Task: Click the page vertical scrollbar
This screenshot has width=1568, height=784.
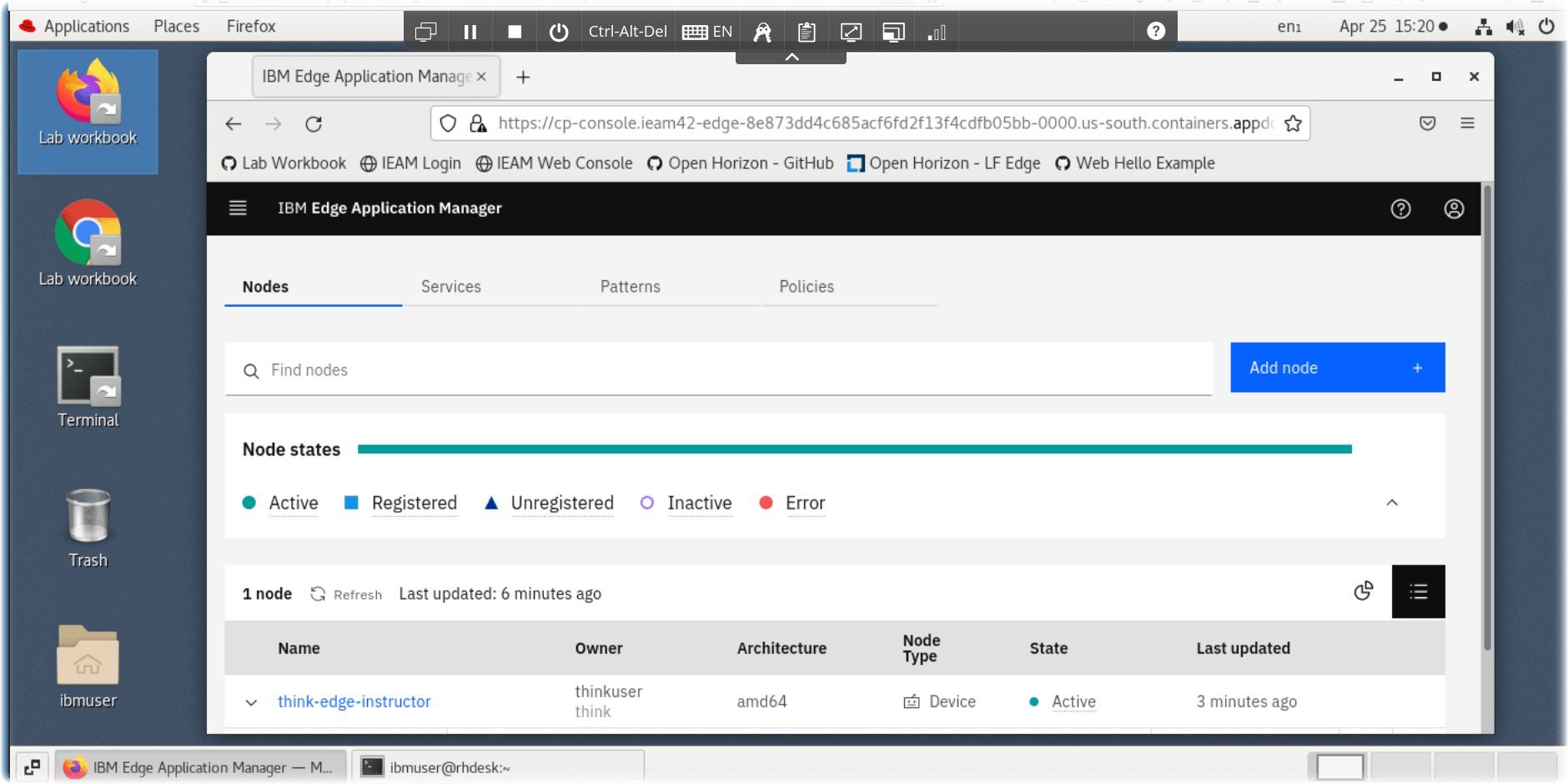Action: click(1487, 417)
